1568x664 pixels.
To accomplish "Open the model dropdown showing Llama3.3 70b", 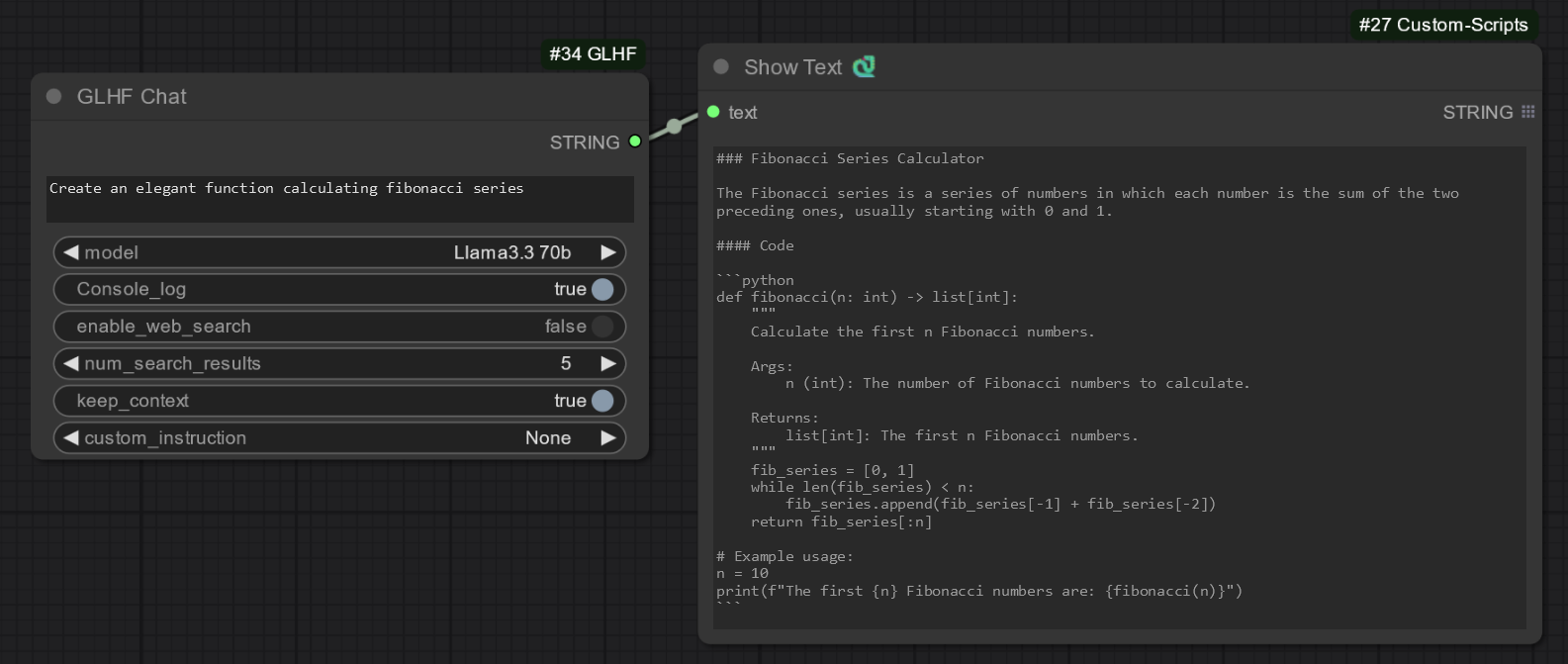I will [339, 252].
